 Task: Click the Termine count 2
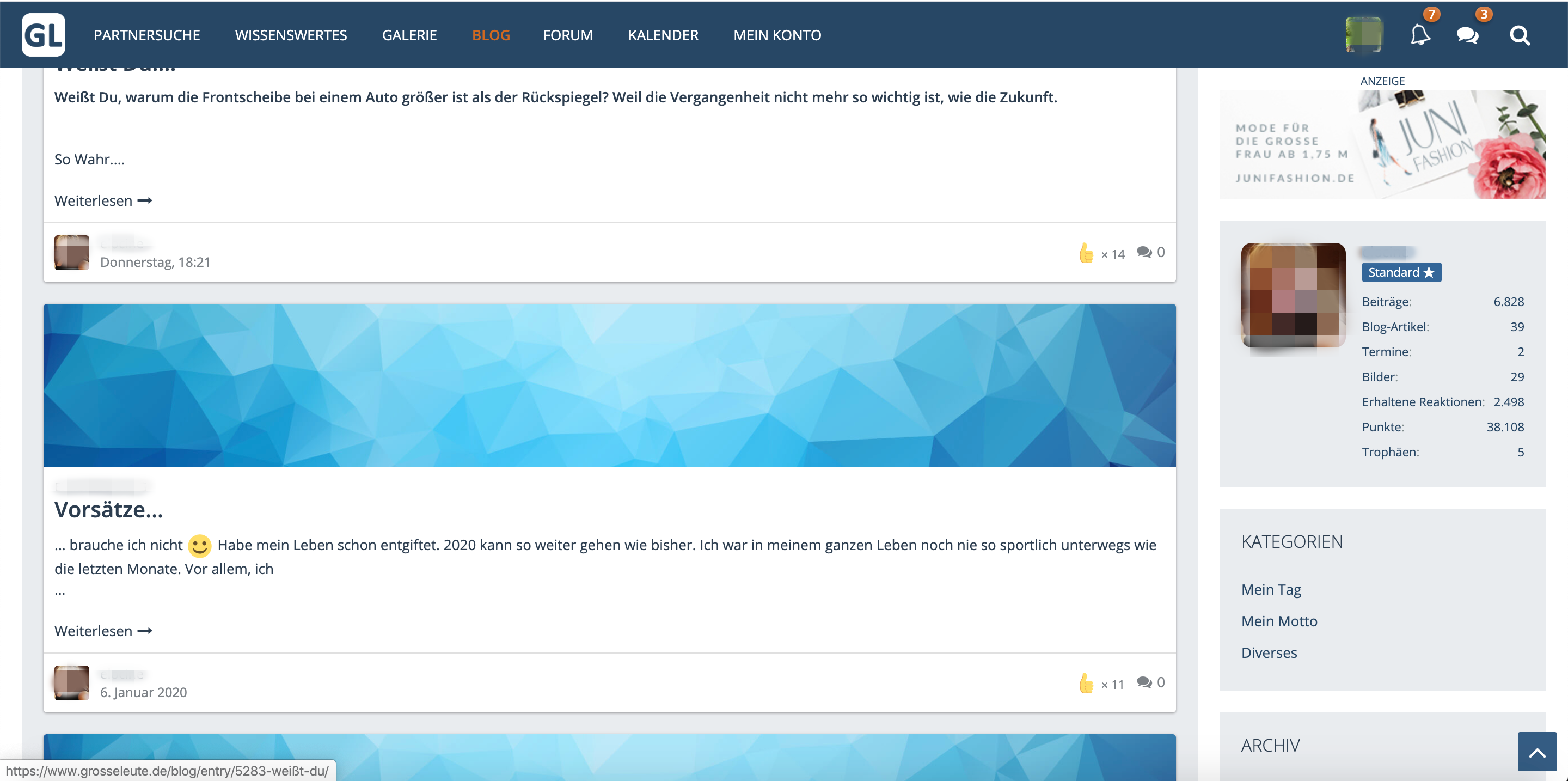1521,352
